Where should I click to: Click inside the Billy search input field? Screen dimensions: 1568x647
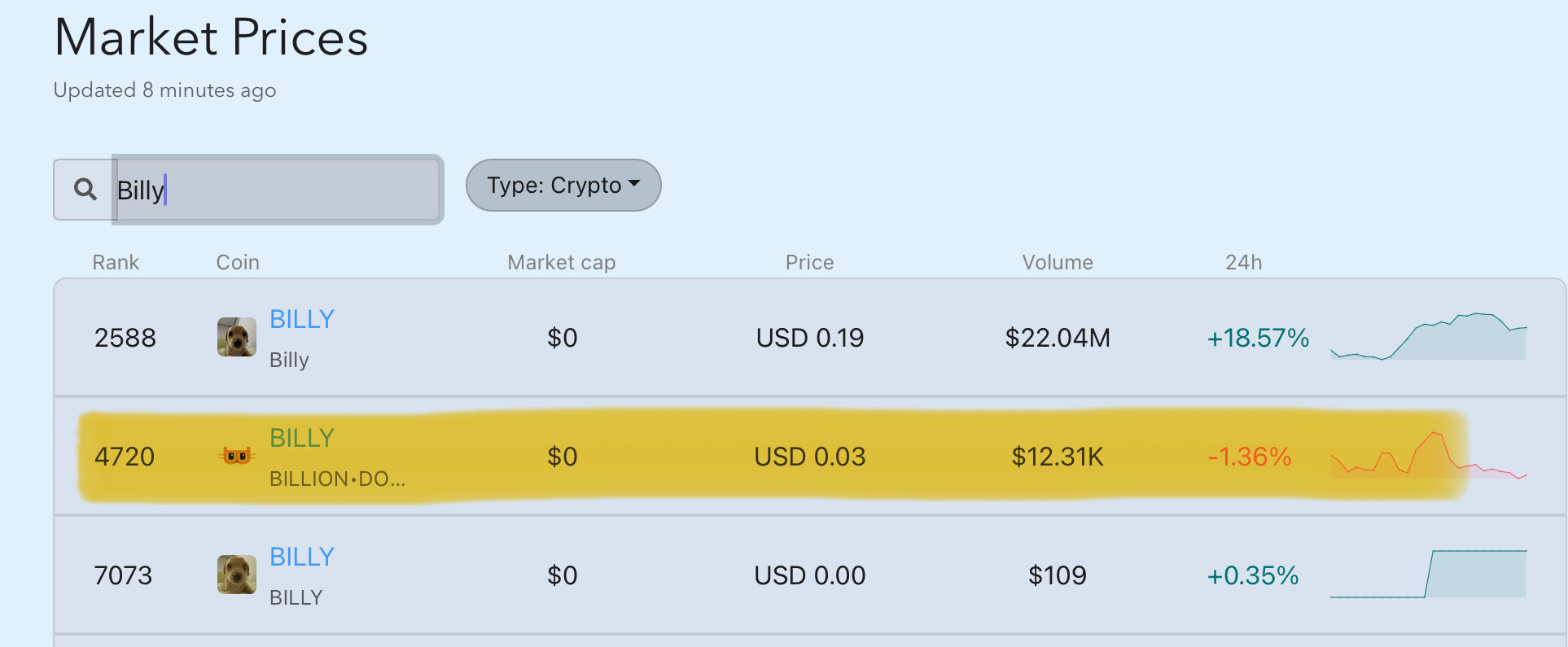(277, 190)
